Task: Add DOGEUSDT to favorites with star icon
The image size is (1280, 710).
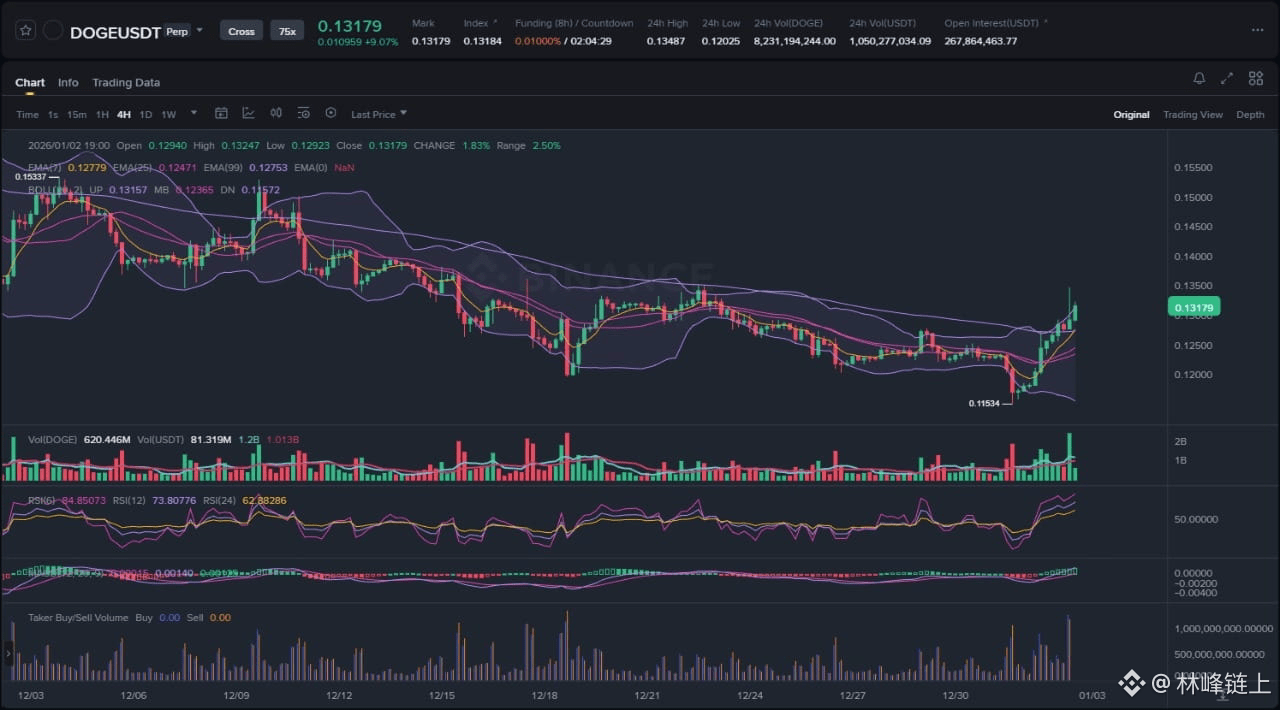Action: [26, 31]
